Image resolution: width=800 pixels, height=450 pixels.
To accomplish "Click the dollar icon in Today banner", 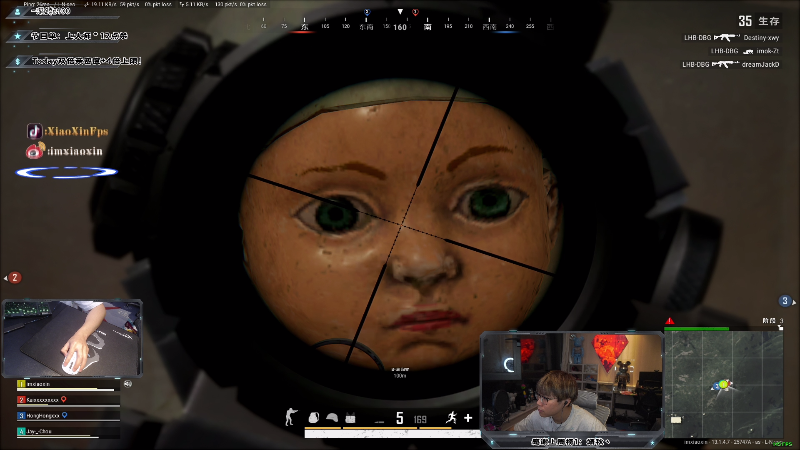I will pyautogui.click(x=18, y=61).
